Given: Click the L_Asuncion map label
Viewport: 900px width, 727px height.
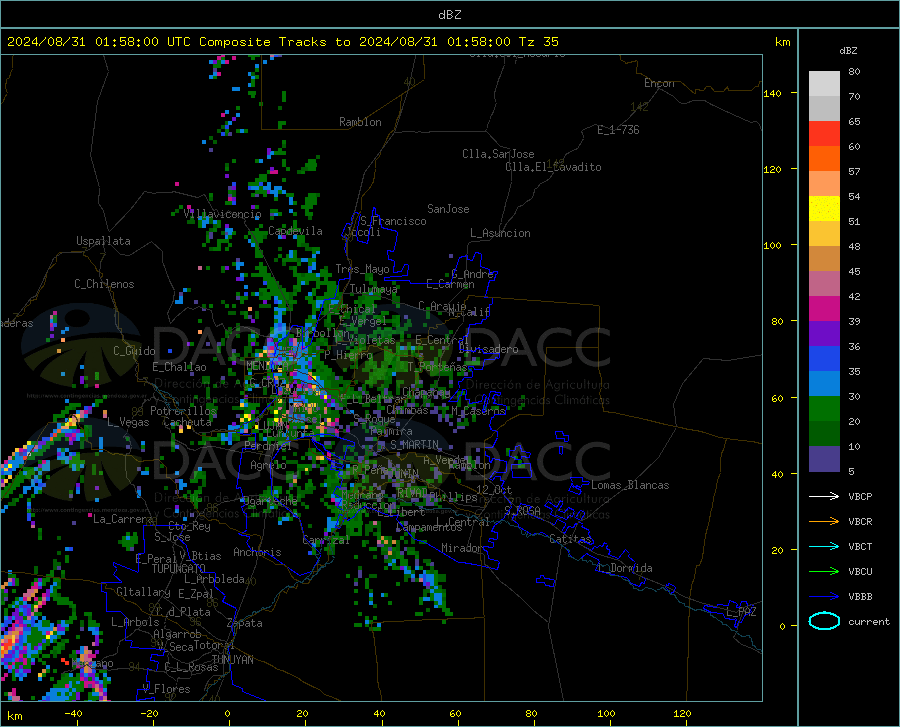Looking at the screenshot, I should tap(500, 233).
